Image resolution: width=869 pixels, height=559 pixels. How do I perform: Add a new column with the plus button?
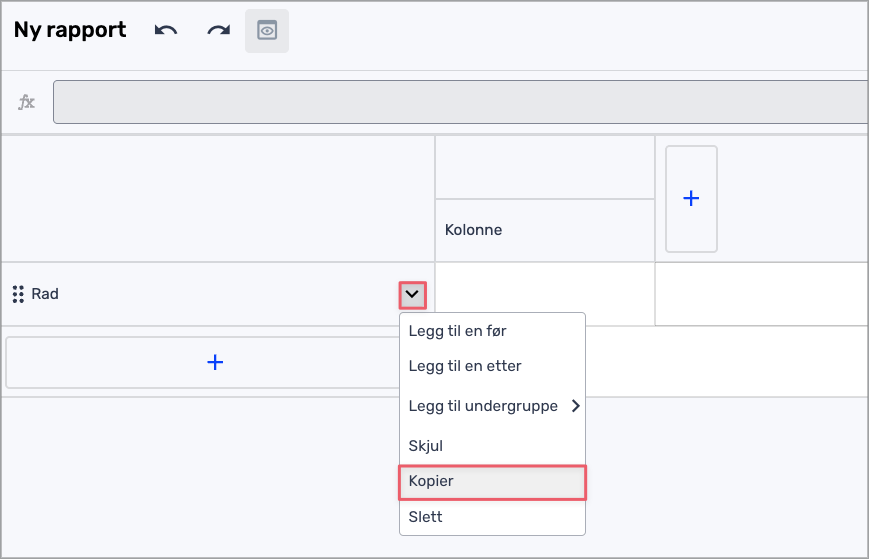[691, 198]
